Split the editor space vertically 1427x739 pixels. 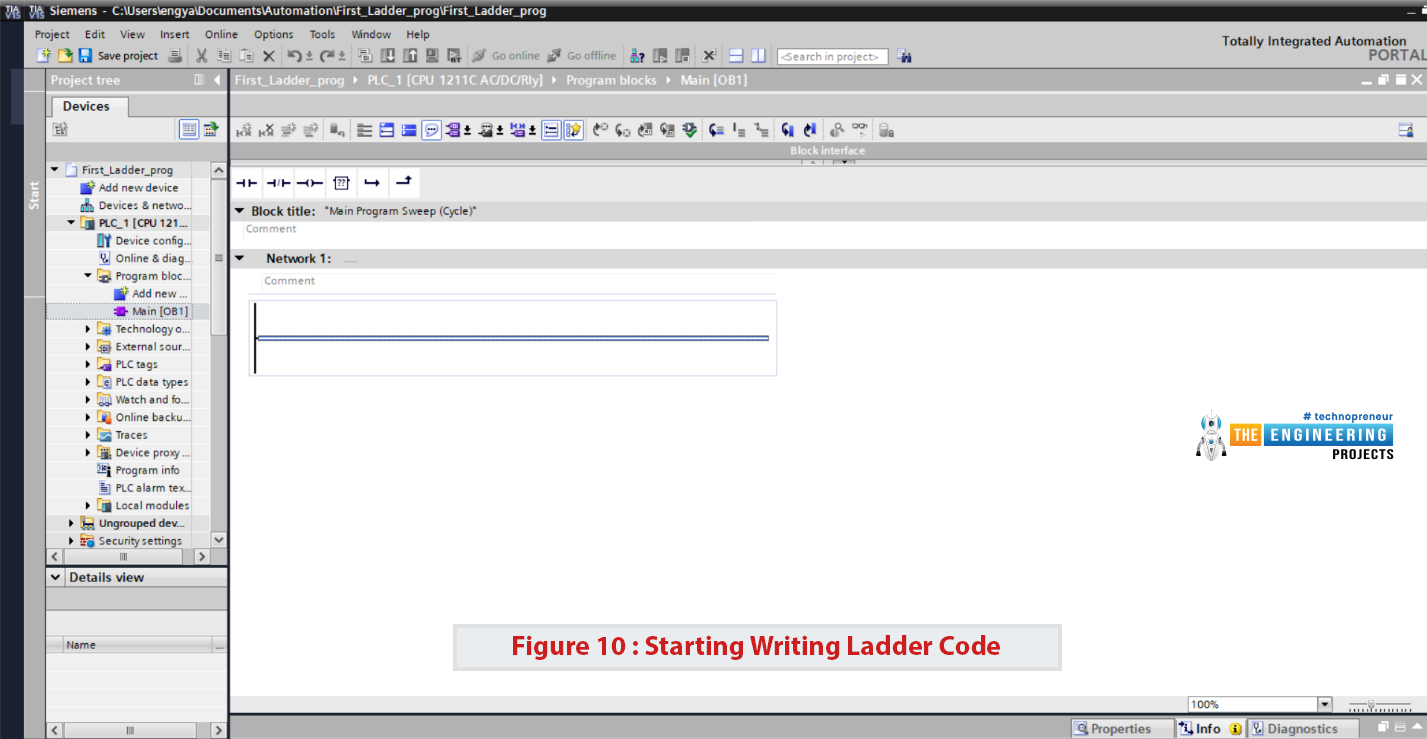coord(759,56)
